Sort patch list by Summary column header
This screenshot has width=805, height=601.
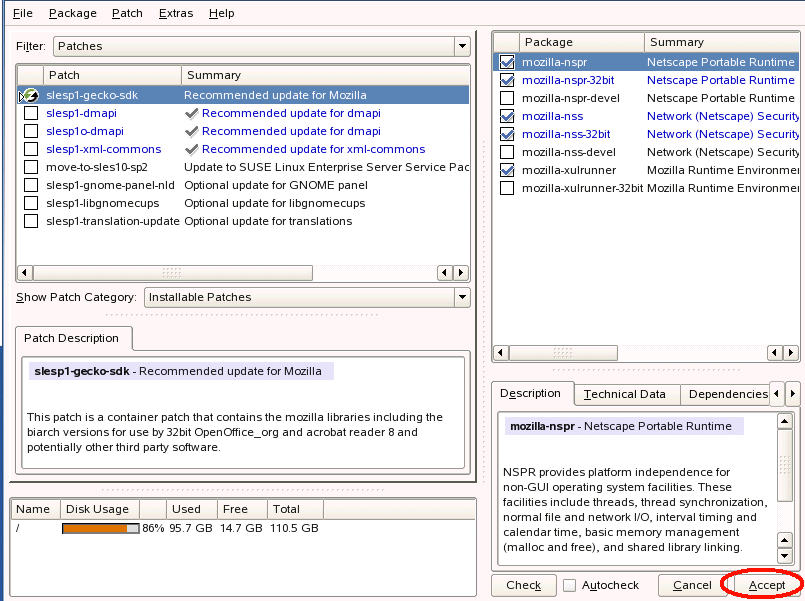click(x=325, y=75)
